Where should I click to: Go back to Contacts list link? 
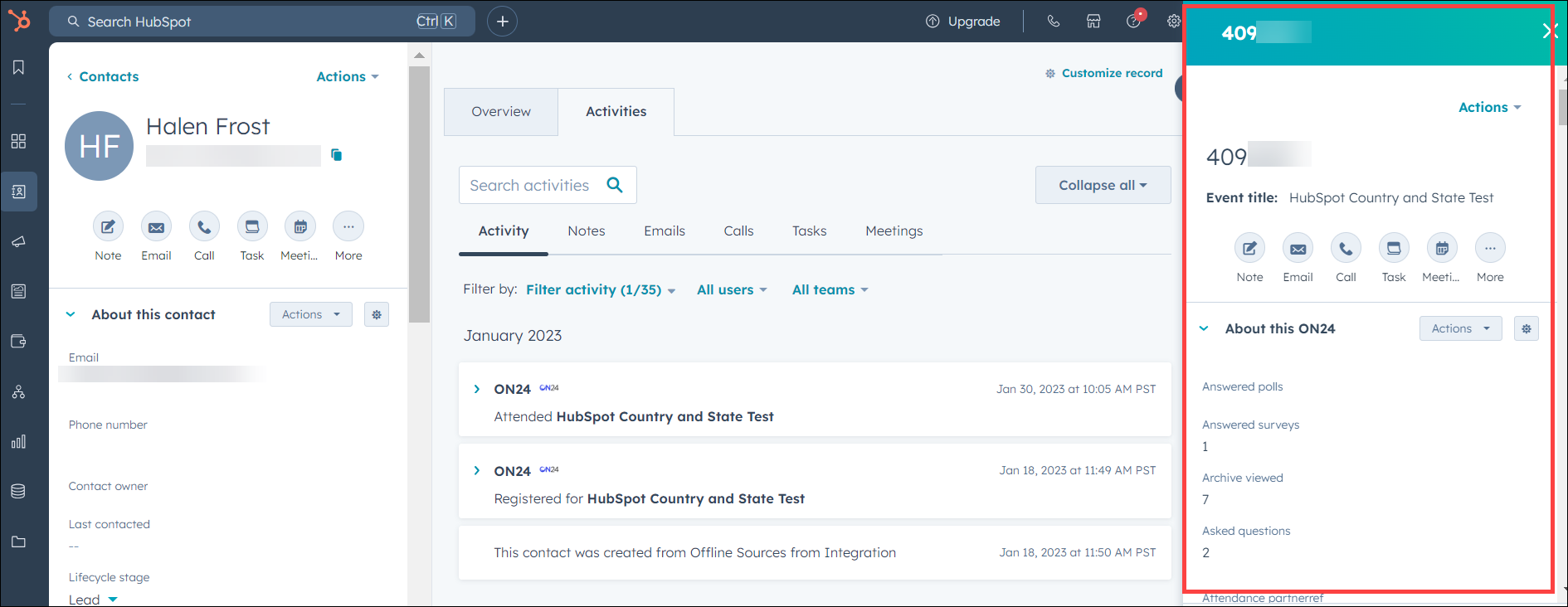103,76
